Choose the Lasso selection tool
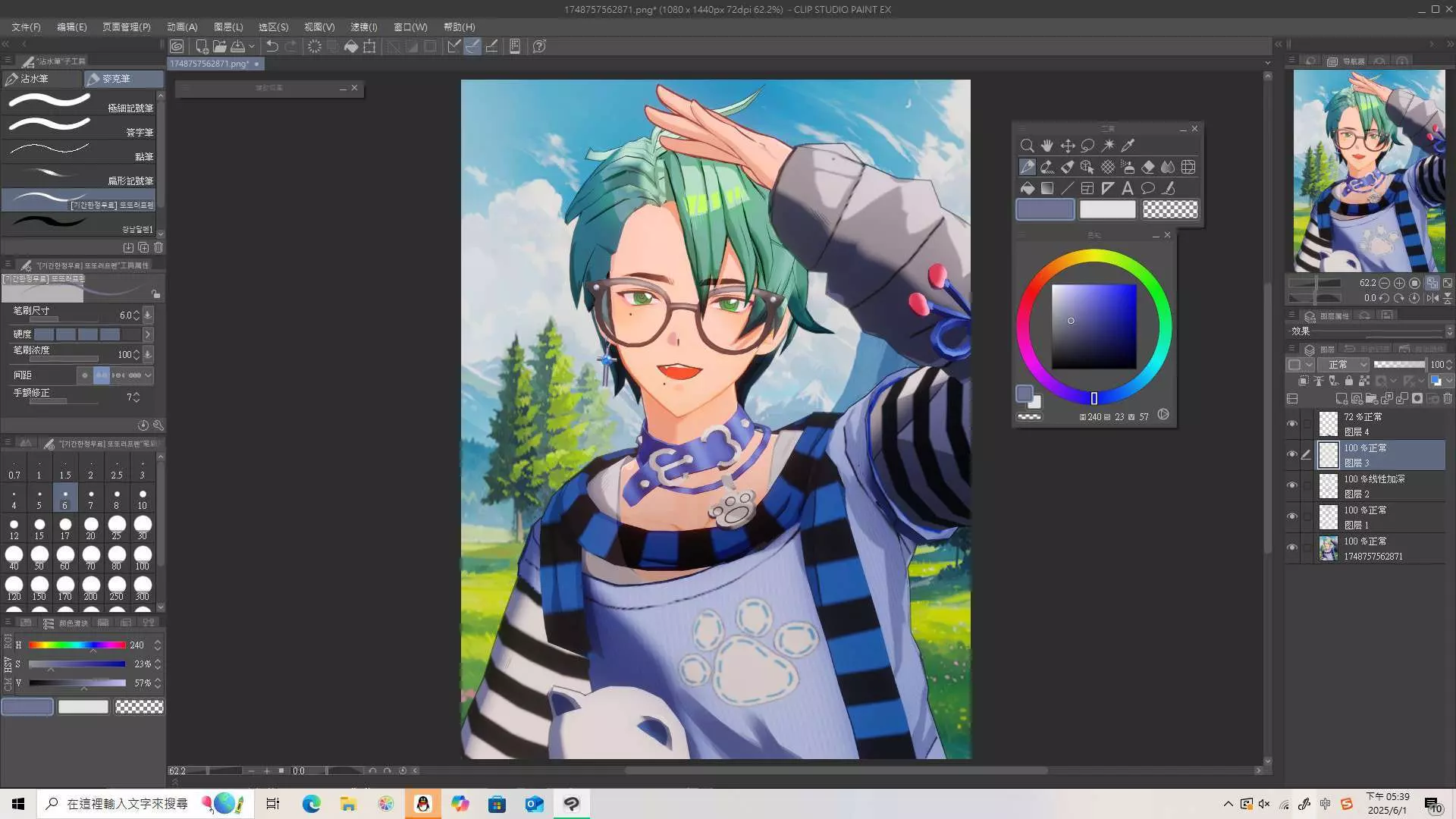 pyautogui.click(x=1087, y=146)
